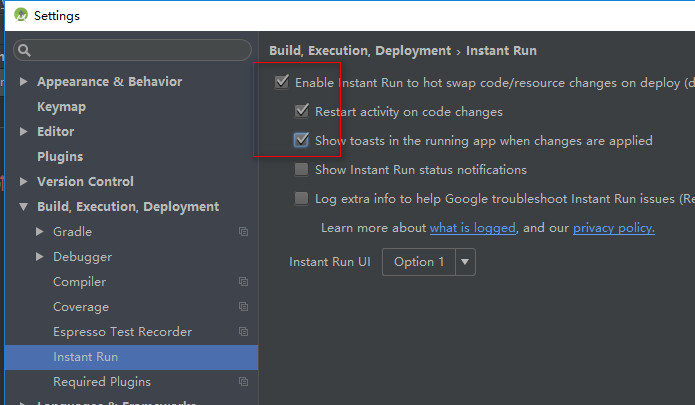Expand the Version Control section arrow
The width and height of the screenshot is (695, 405).
pos(23,181)
